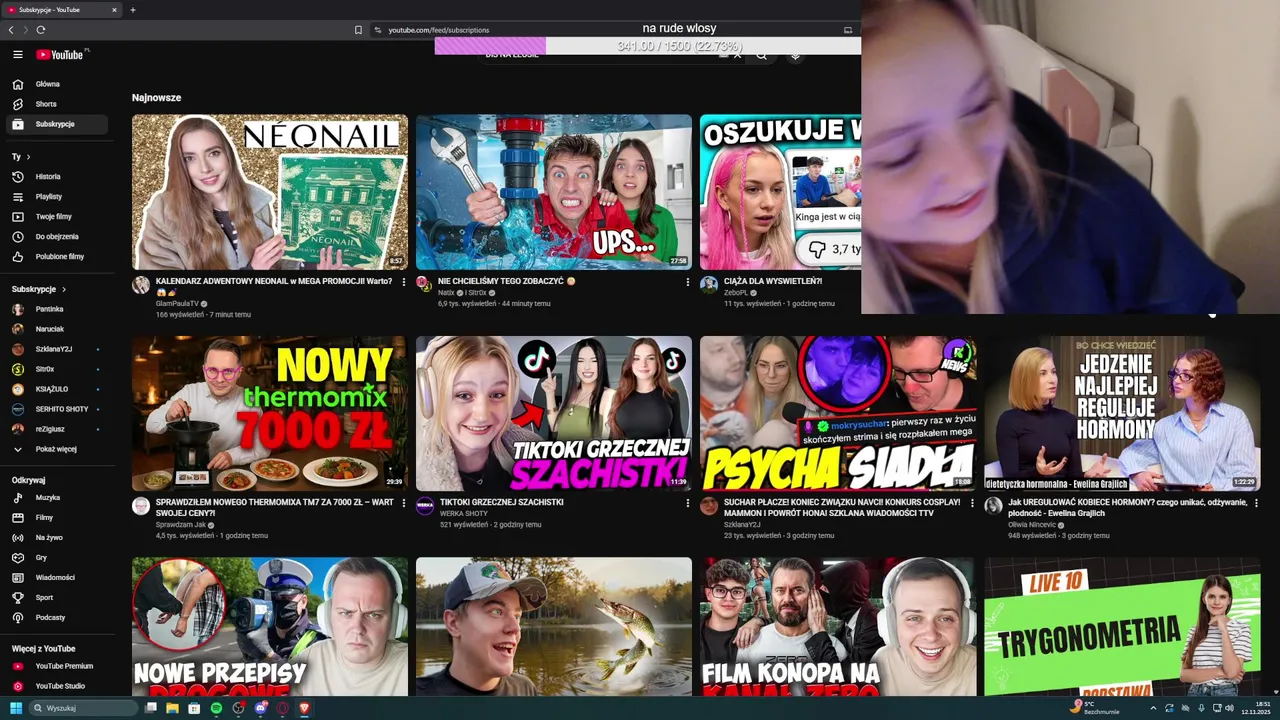Image resolution: width=1280 pixels, height=720 pixels.
Task: Open Podcasty category
Action: point(59,617)
